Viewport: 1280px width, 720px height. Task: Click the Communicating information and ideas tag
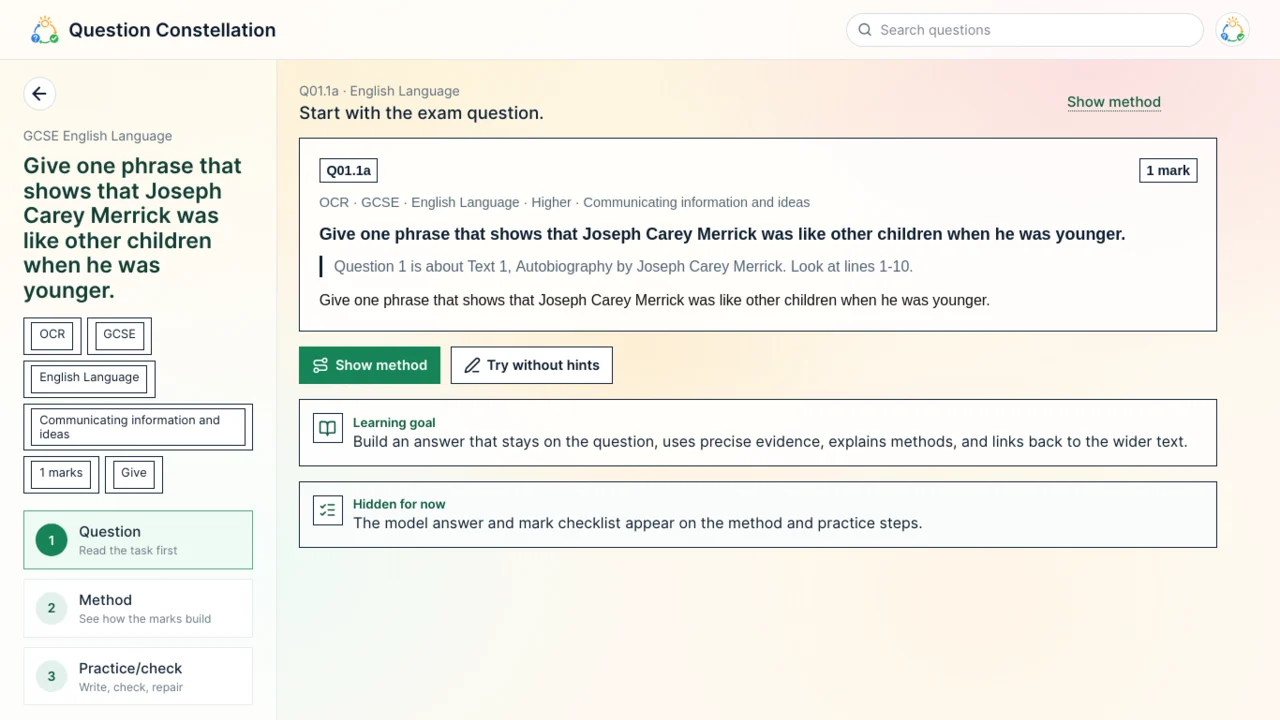click(138, 427)
